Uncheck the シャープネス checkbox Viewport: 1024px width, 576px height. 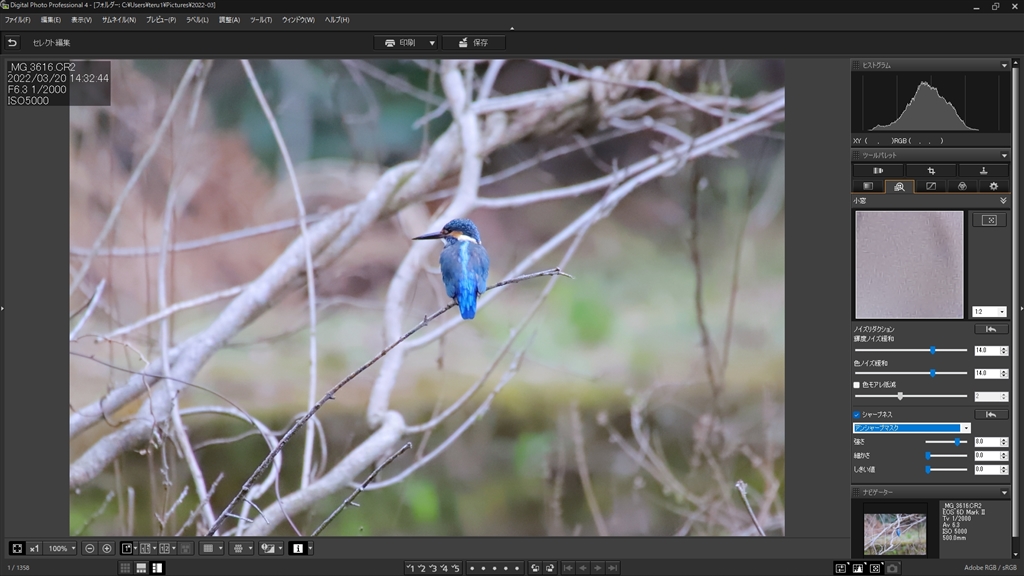(x=856, y=415)
